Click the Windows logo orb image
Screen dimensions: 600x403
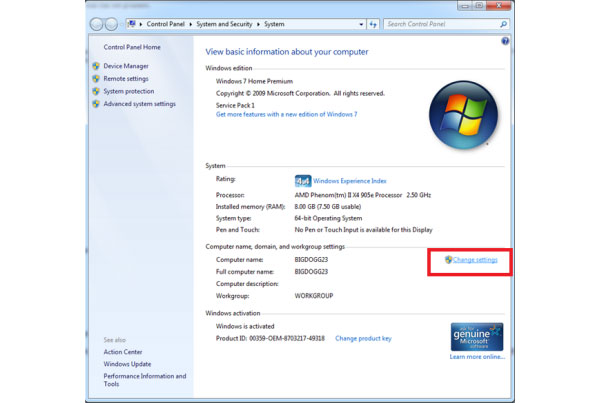coord(463,115)
